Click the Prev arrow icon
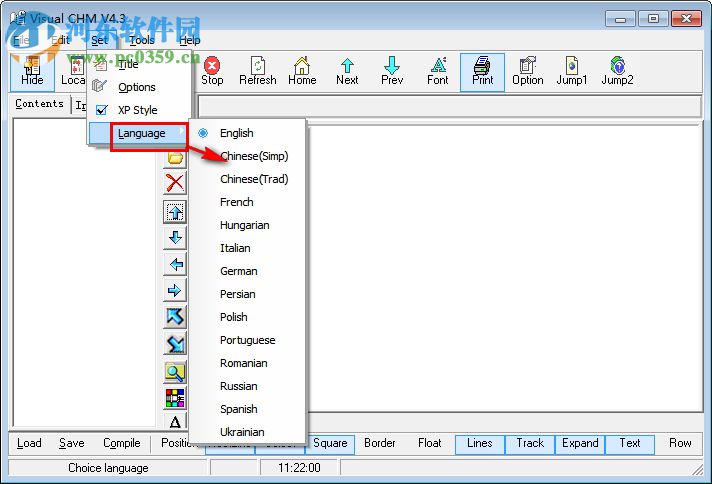This screenshot has height=484, width=712. 392,72
